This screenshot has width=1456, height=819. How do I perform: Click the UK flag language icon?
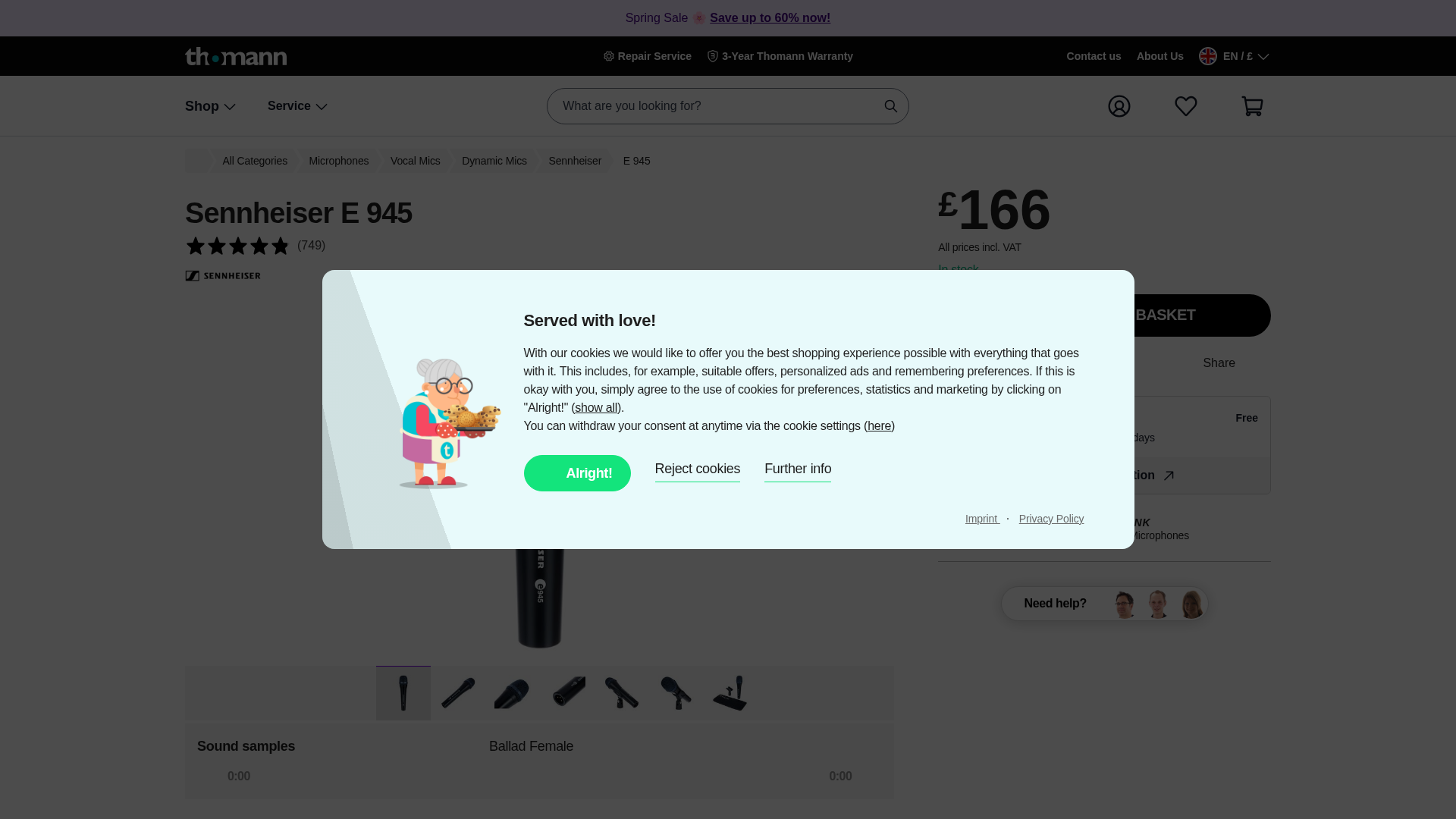tap(1207, 56)
